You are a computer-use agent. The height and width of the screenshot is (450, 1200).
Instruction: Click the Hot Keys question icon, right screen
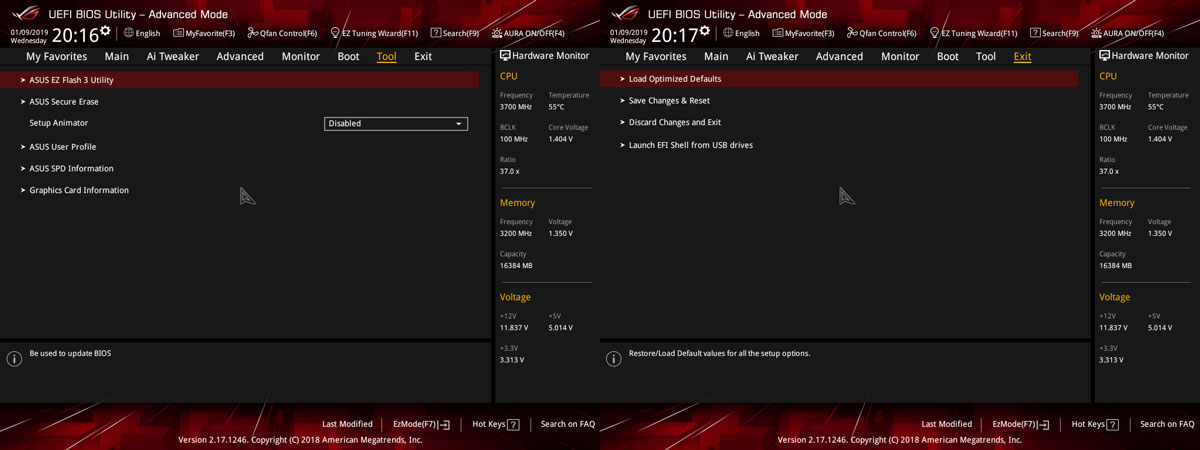[1113, 424]
